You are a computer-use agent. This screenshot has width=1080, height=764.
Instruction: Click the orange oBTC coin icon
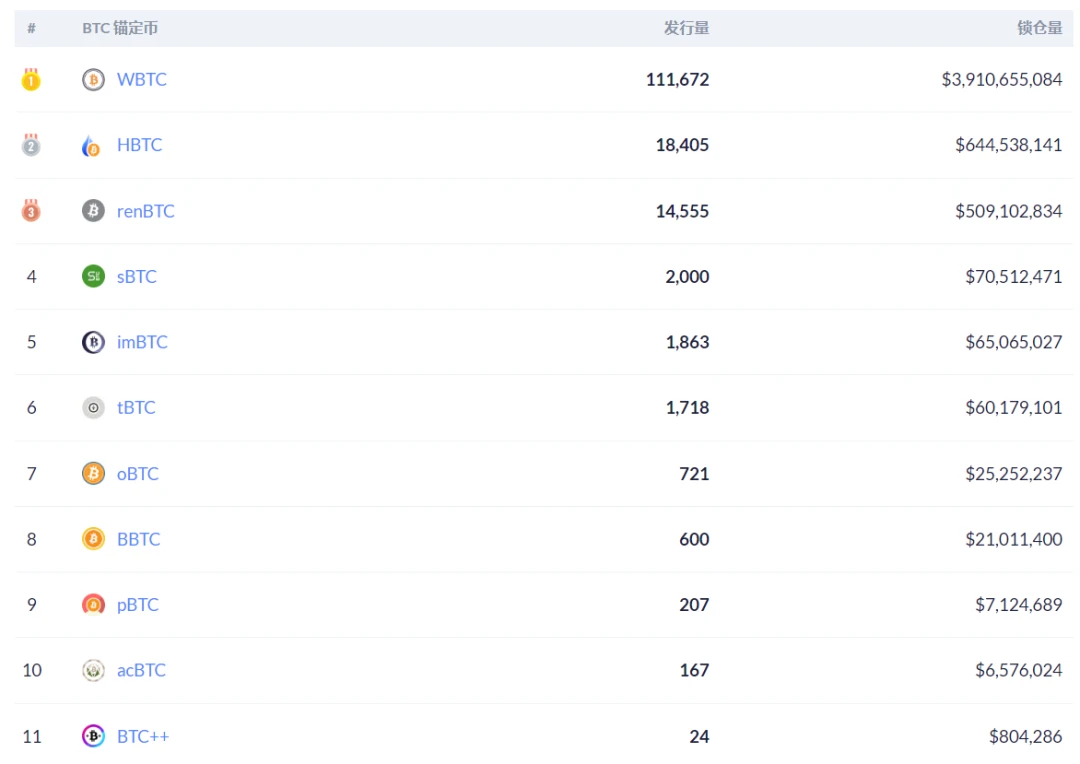[x=94, y=473]
